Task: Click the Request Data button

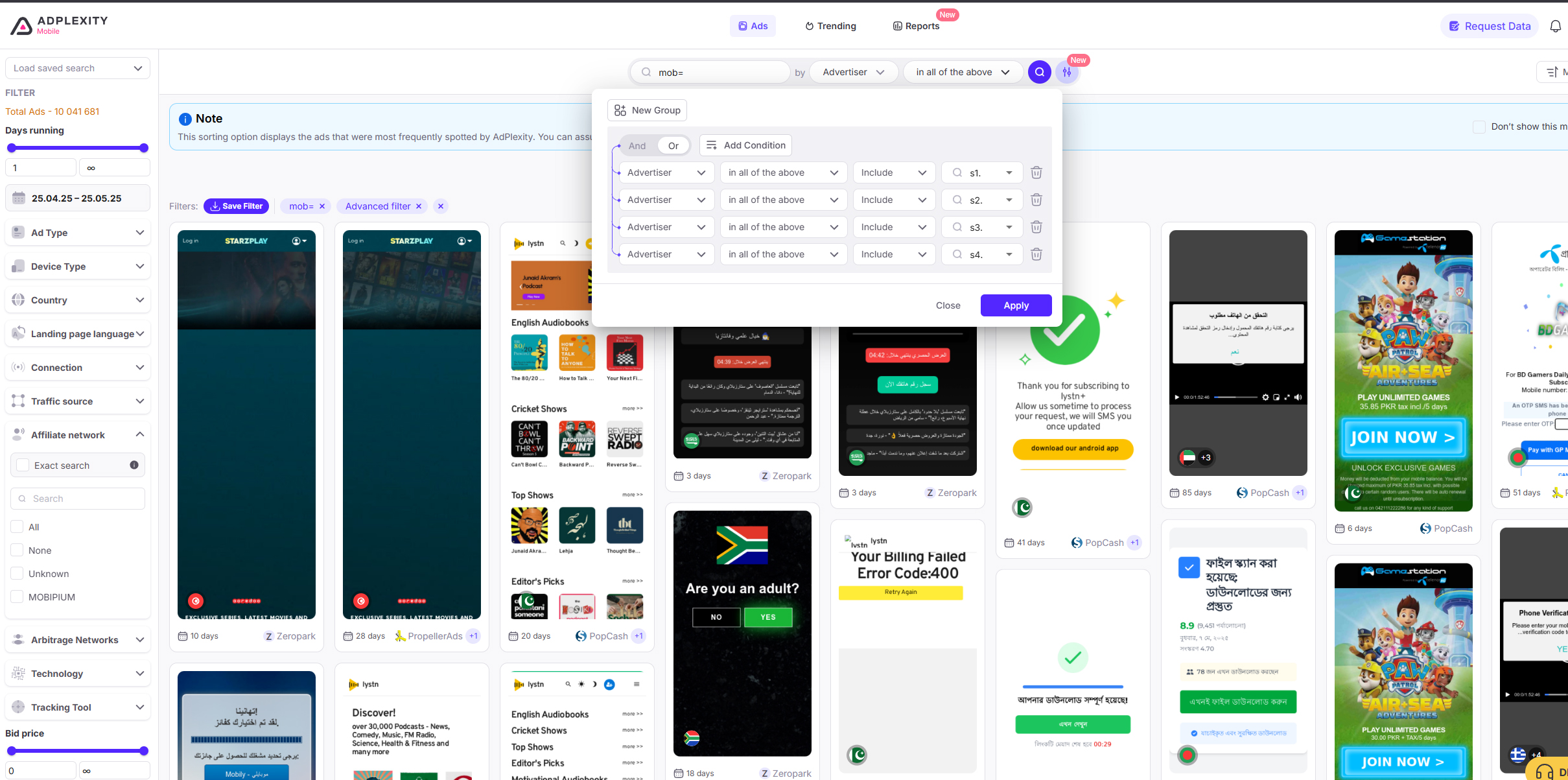Action: (1489, 26)
